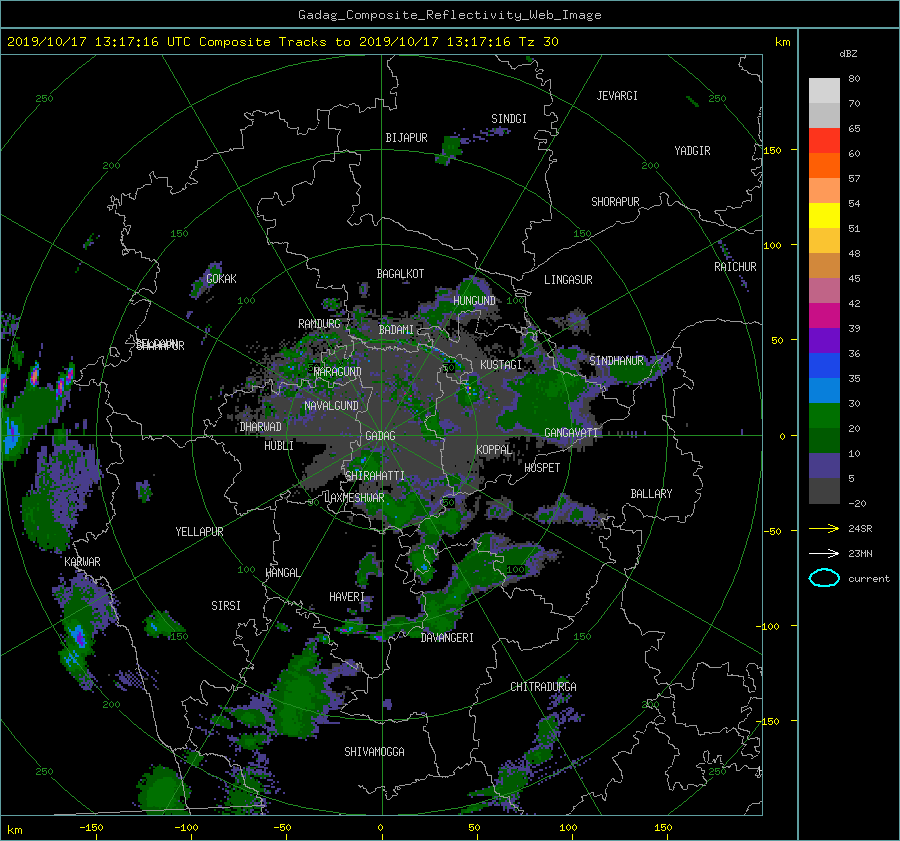Viewport: 900px width, 841px height.
Task: Click the '24SR' legend text
Action: (x=860, y=528)
